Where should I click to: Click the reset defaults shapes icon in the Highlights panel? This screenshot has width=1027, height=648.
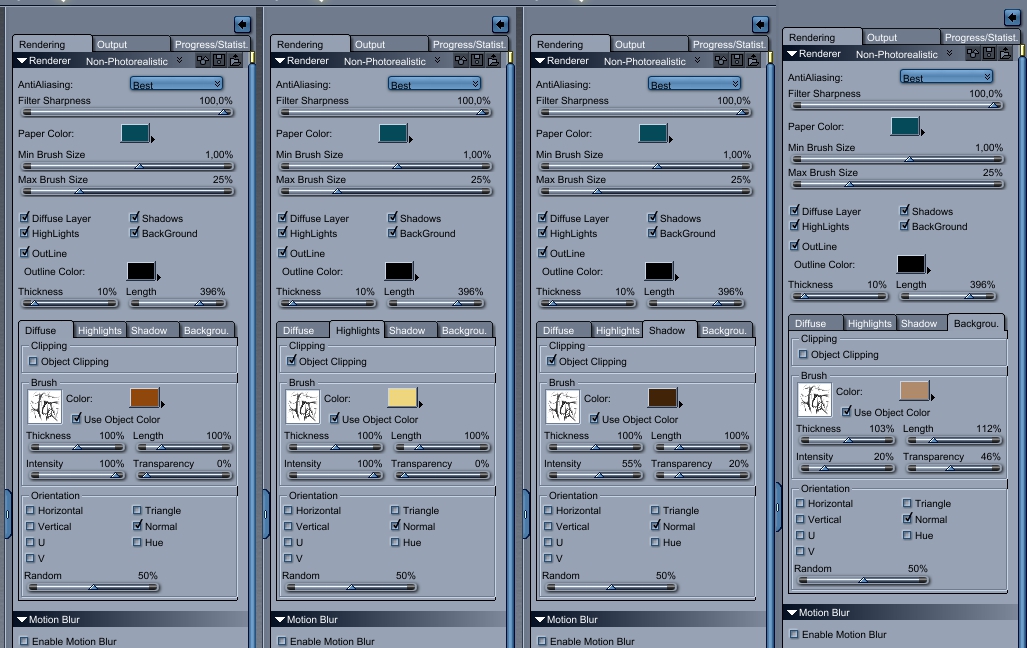tap(460, 60)
